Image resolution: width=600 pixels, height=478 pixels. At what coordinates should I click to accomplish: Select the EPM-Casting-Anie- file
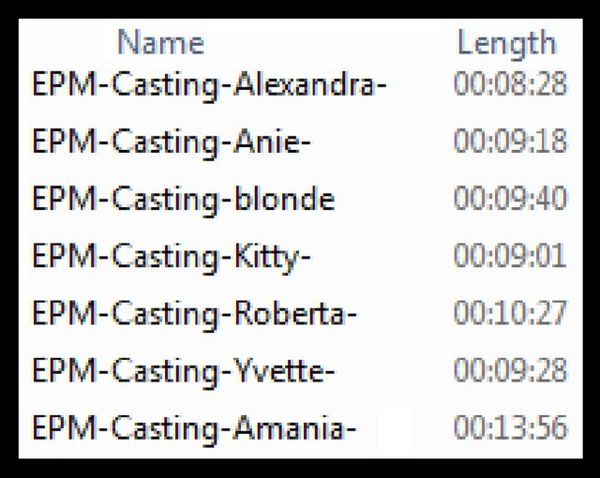click(x=171, y=142)
